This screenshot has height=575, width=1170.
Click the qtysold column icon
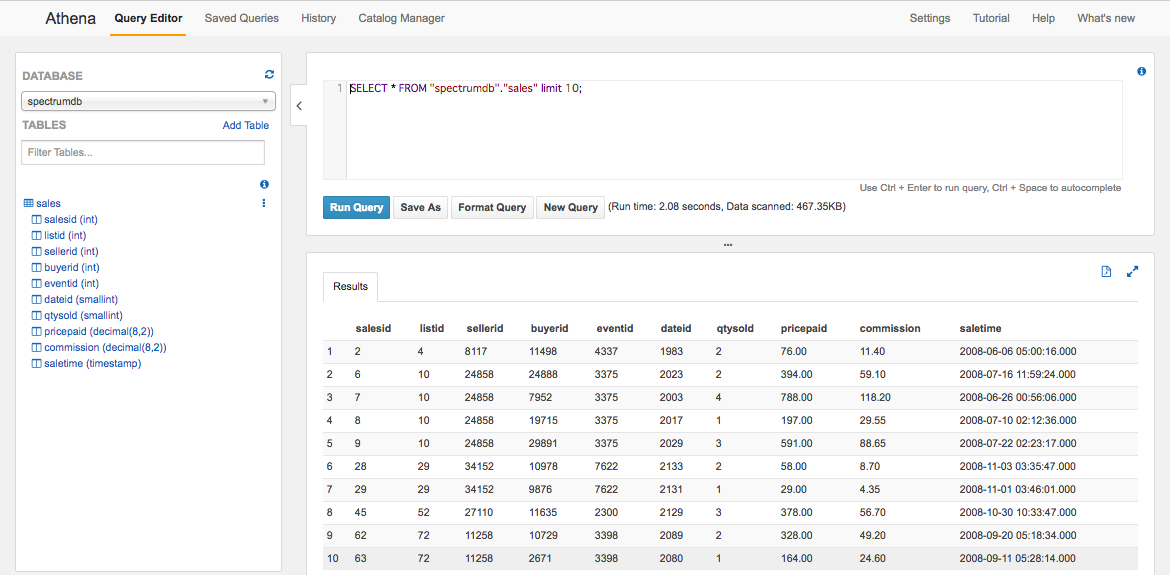pyautogui.click(x=37, y=315)
